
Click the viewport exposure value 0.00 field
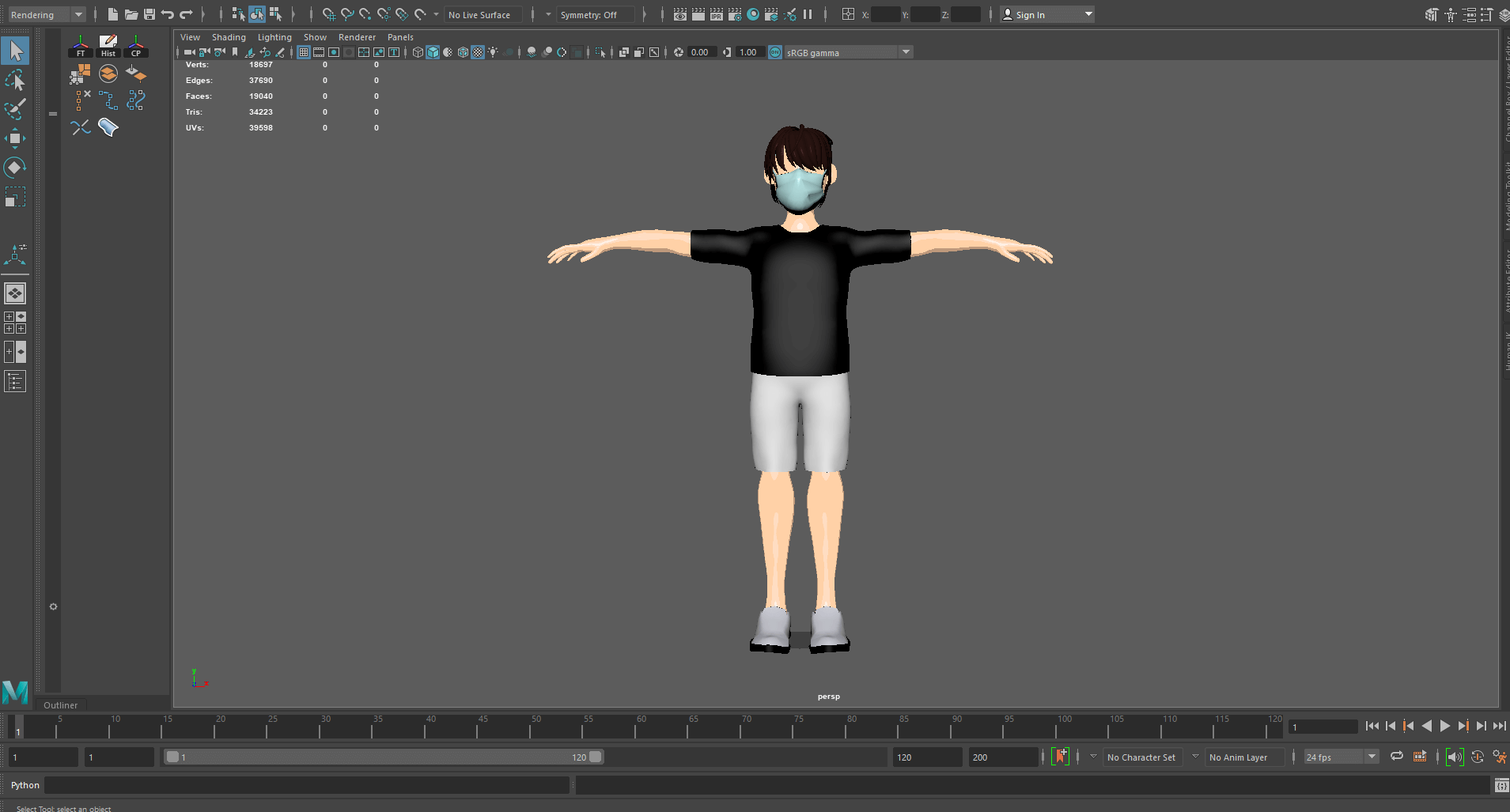click(701, 52)
